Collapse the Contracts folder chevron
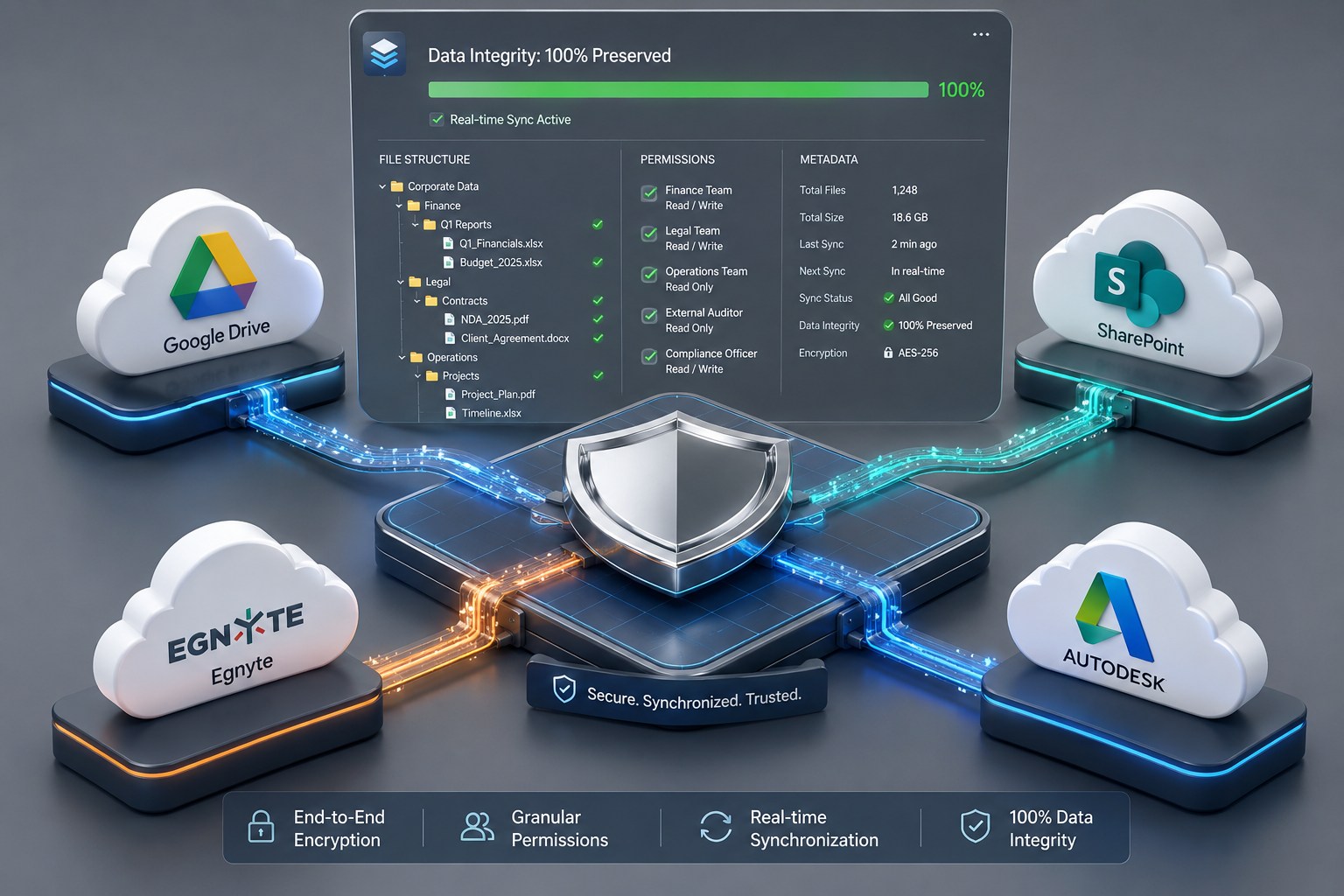This screenshot has width=1344, height=896. pyautogui.click(x=417, y=301)
